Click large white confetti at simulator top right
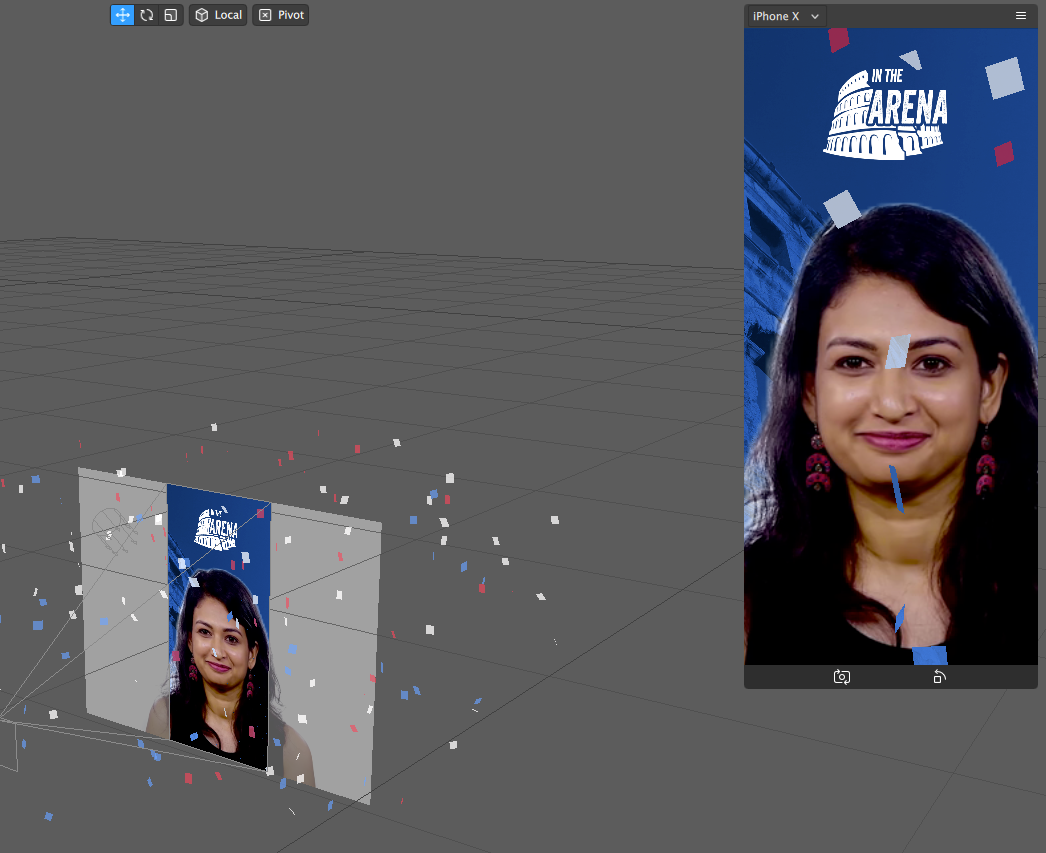This screenshot has width=1046, height=853. pyautogui.click(x=1004, y=78)
